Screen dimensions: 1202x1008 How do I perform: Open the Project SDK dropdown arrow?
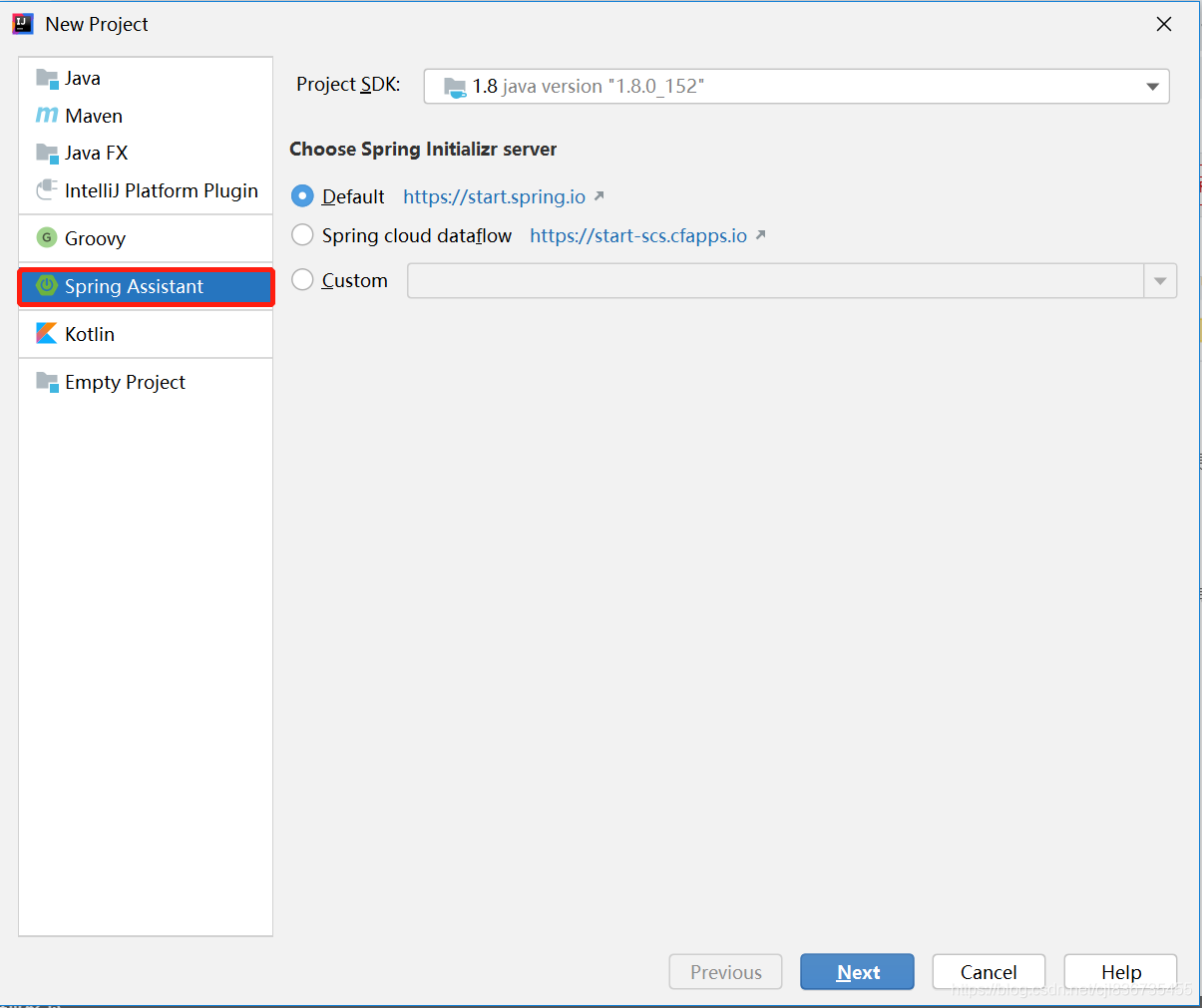pyautogui.click(x=1152, y=87)
